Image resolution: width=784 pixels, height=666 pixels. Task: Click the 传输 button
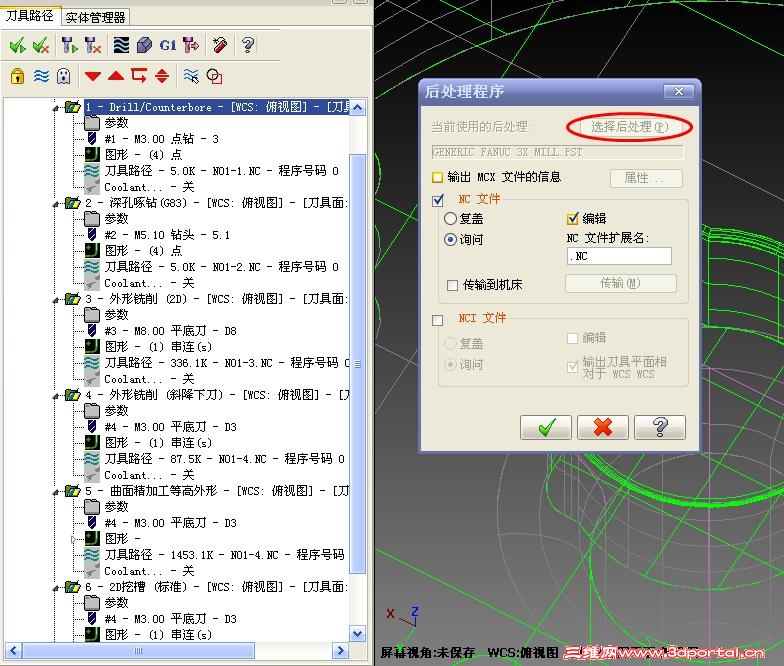tap(620, 284)
